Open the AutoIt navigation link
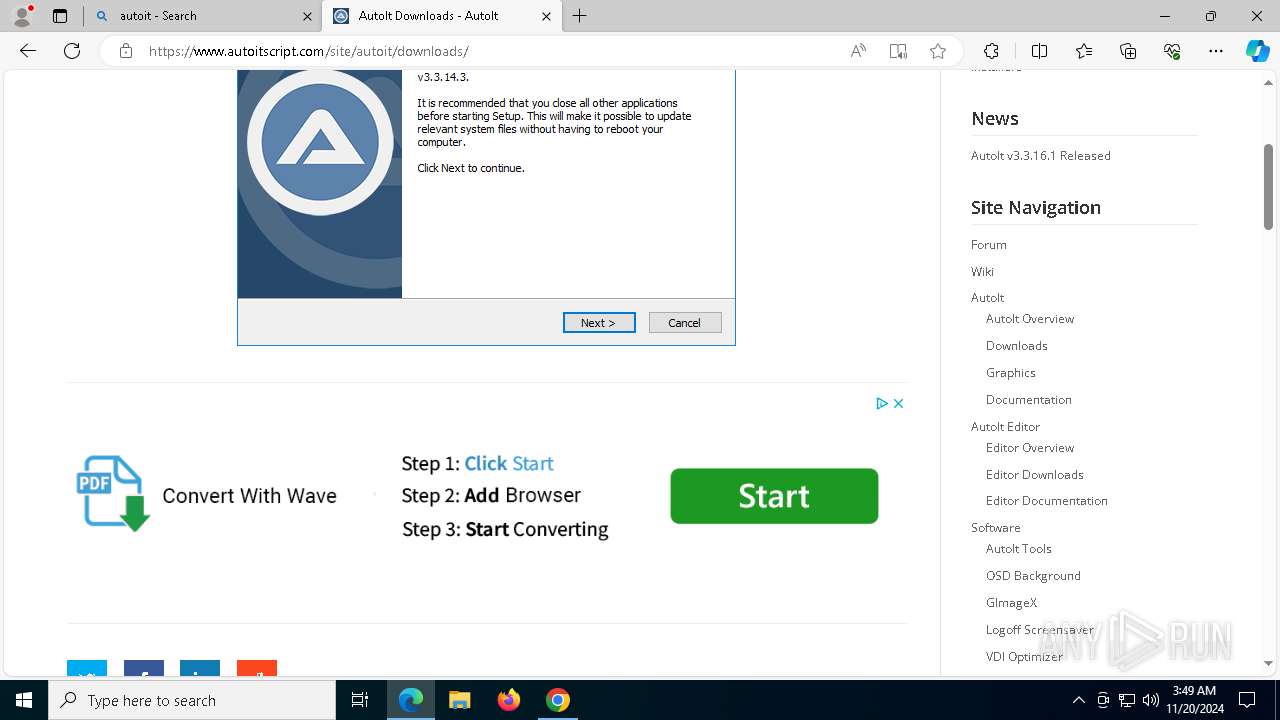The width and height of the screenshot is (1280, 720). 987,297
